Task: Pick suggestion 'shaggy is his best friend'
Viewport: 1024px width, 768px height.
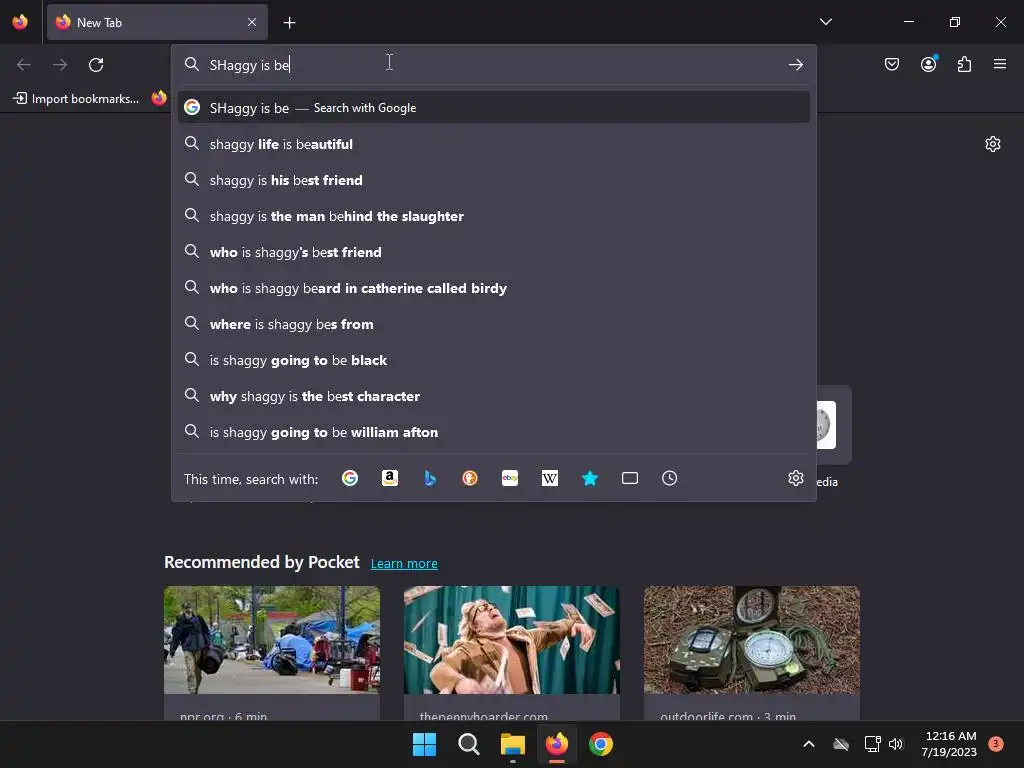Action: click(494, 180)
